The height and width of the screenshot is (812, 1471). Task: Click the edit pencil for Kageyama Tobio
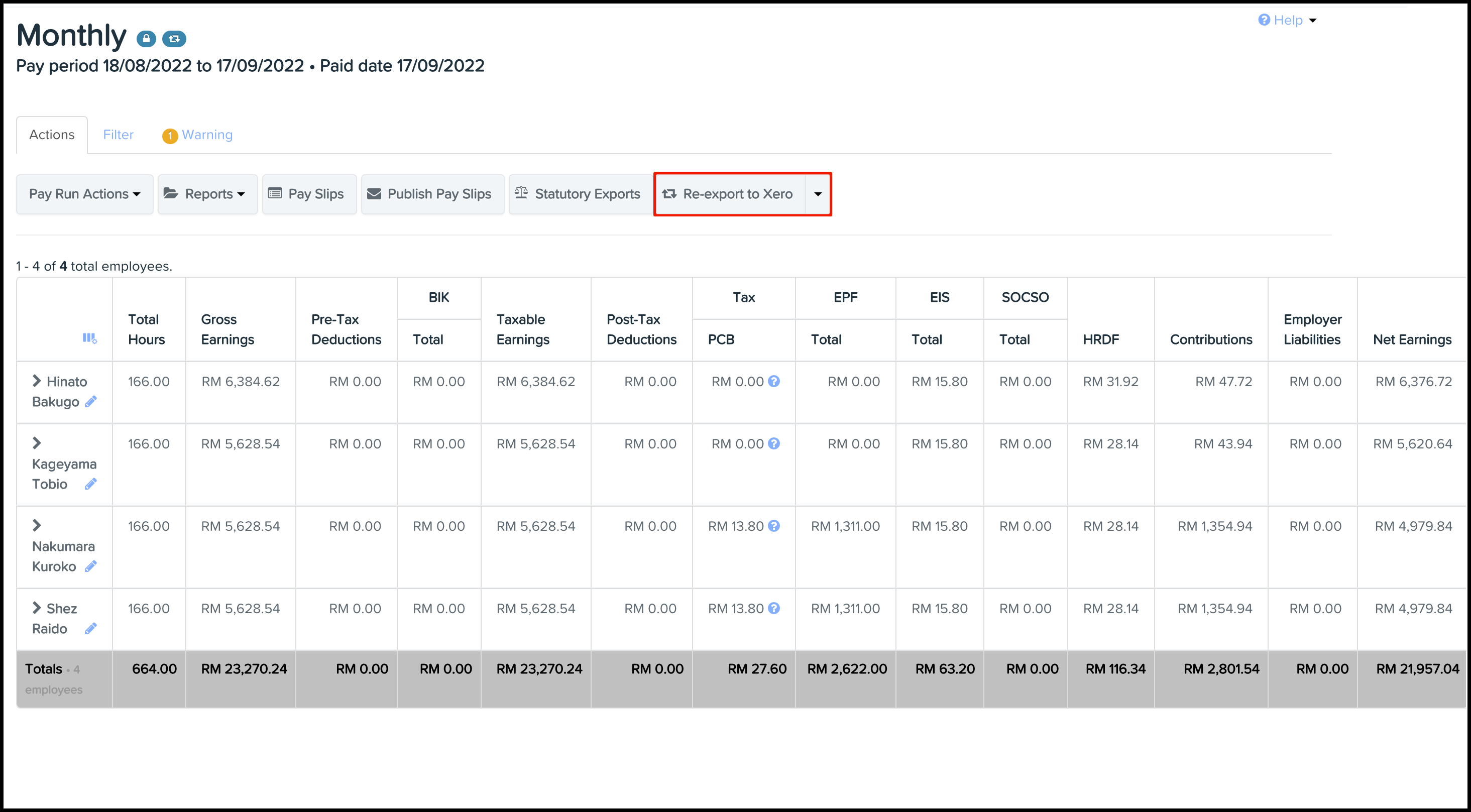[x=91, y=484]
